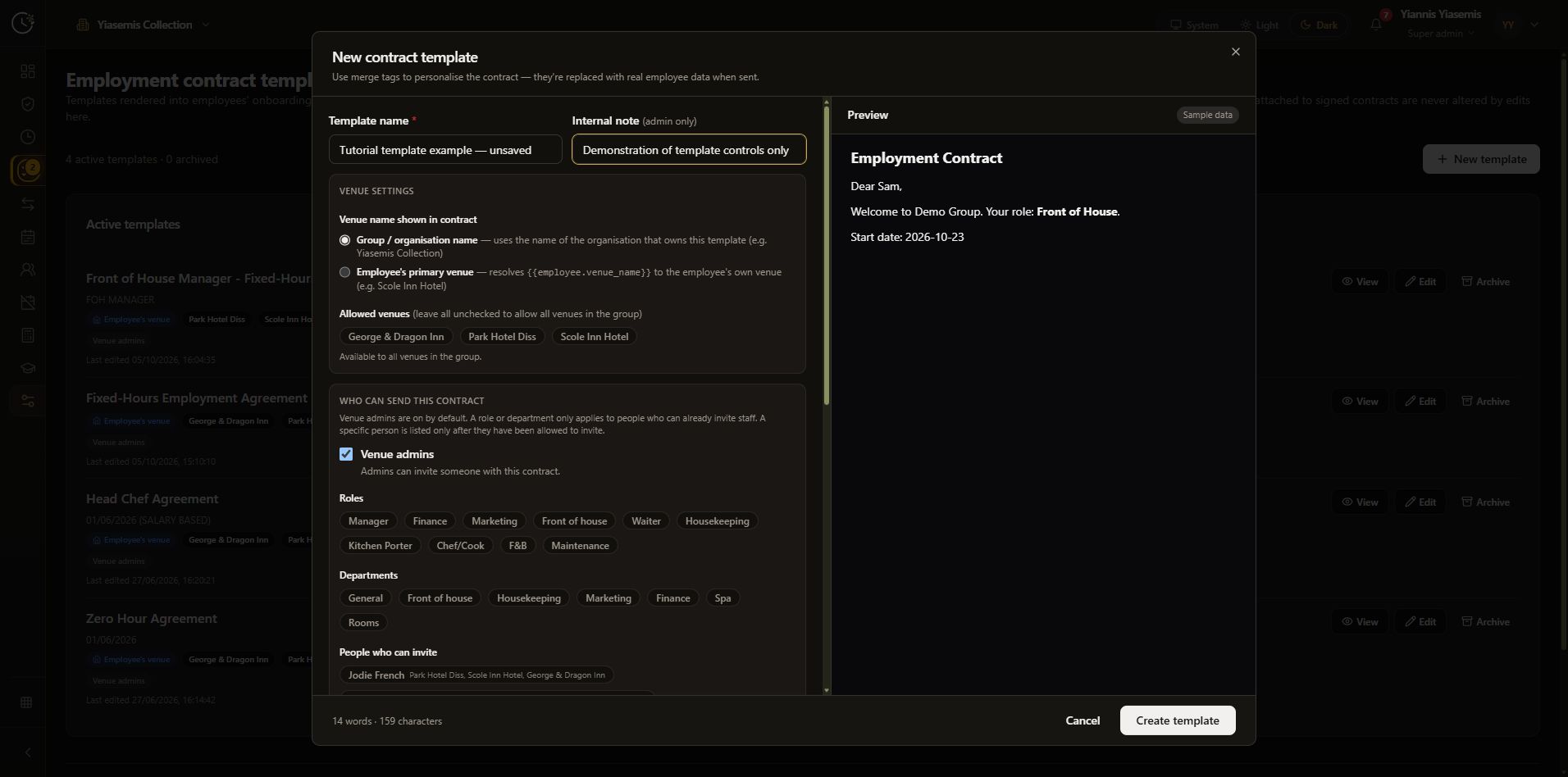This screenshot has width=1568, height=777.
Task: Collapse the sidebar with the left chevron
Action: (27, 752)
